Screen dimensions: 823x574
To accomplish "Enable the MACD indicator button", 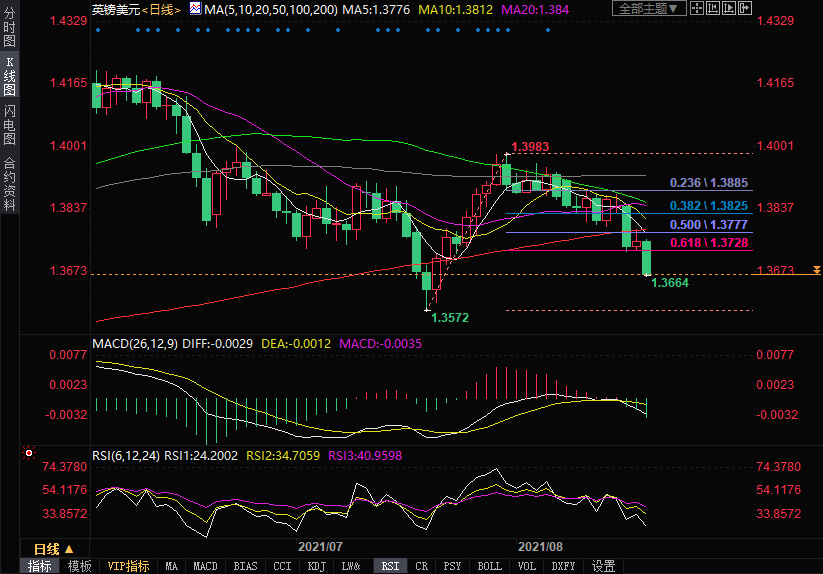I will click(205, 566).
